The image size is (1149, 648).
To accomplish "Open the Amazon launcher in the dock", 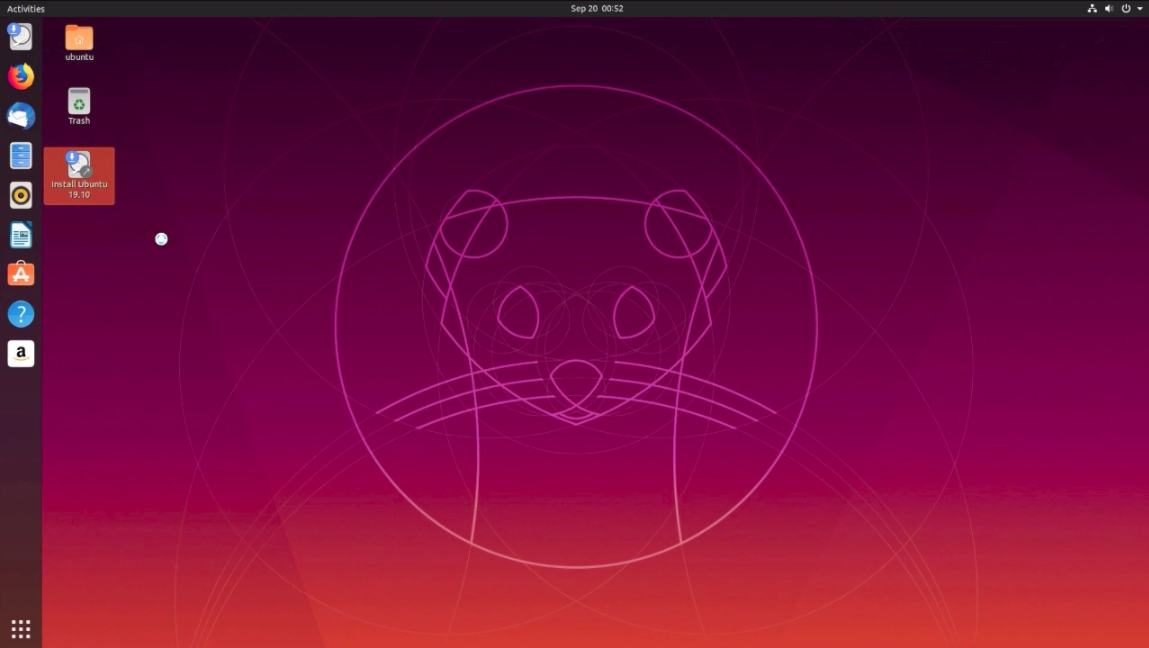I will point(21,353).
